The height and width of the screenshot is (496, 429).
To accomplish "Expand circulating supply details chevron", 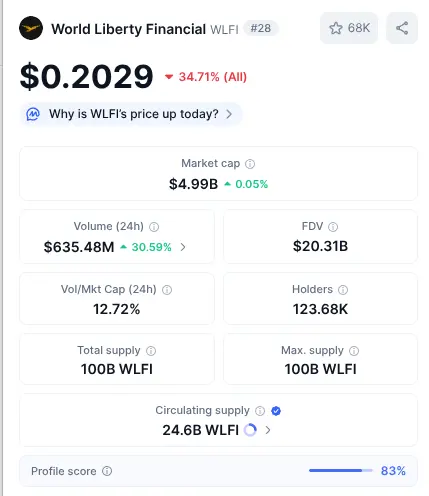I will coord(268,430).
